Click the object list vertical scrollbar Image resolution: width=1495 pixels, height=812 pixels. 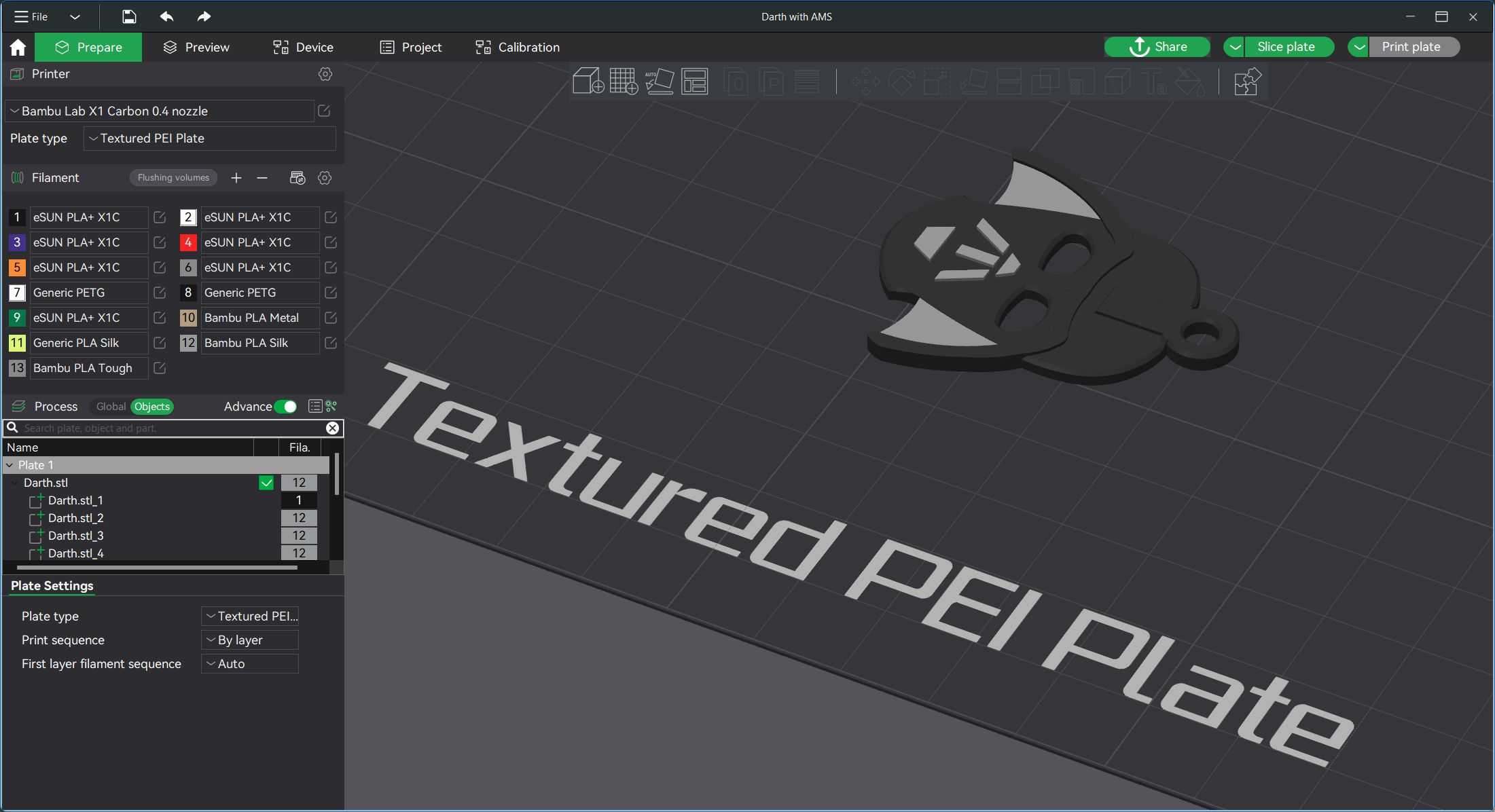(336, 474)
